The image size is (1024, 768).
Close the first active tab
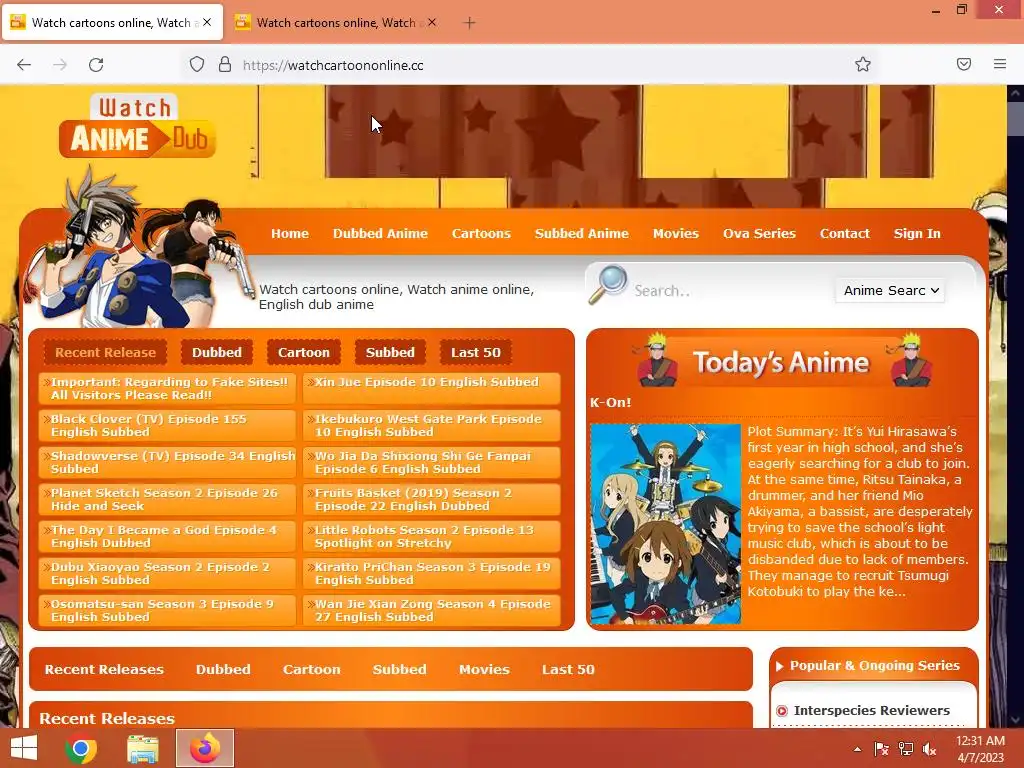point(207,22)
